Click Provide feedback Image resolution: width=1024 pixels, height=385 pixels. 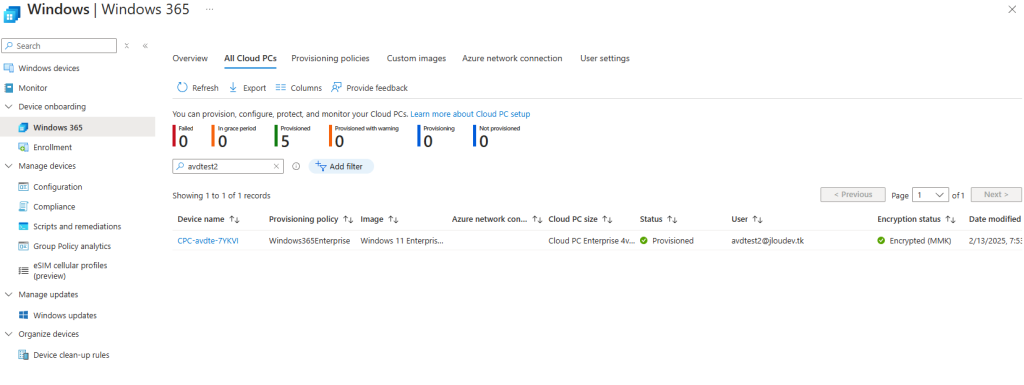coord(370,87)
